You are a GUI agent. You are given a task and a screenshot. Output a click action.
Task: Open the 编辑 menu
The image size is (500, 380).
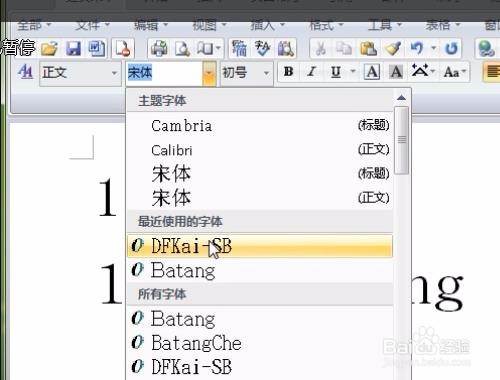[151, 25]
